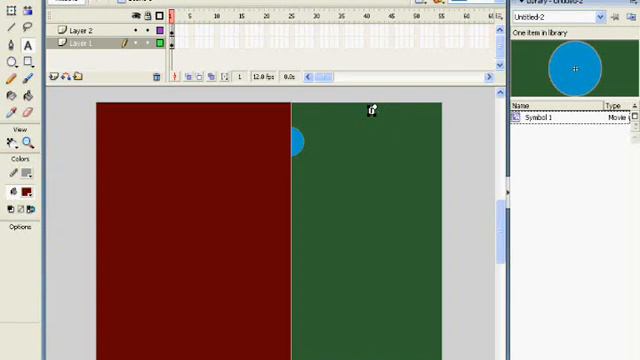Click Layer 2 keyframe at frame 1
This screenshot has width=640, height=360.
click(172, 31)
